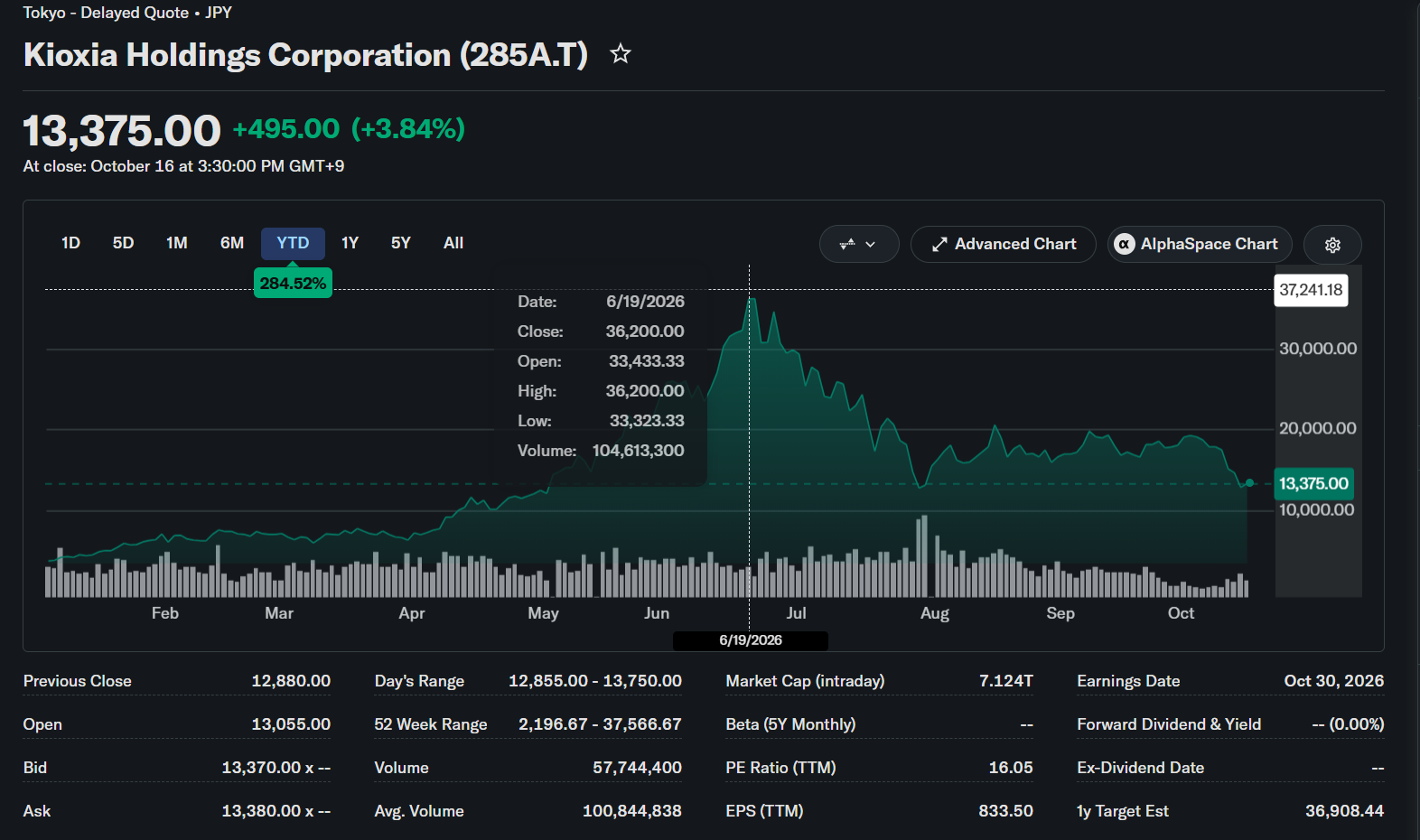Click the Day's Range figures
This screenshot has width=1420, height=840.
point(595,681)
